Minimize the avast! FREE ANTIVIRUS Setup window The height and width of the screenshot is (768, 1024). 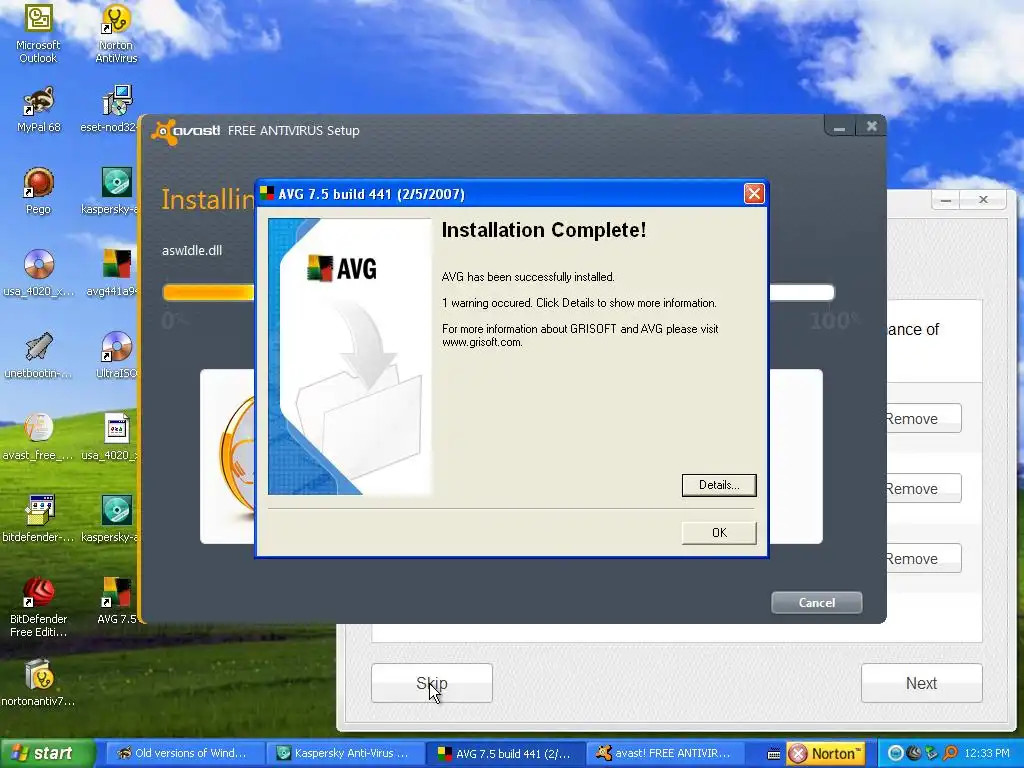pyautogui.click(x=840, y=127)
